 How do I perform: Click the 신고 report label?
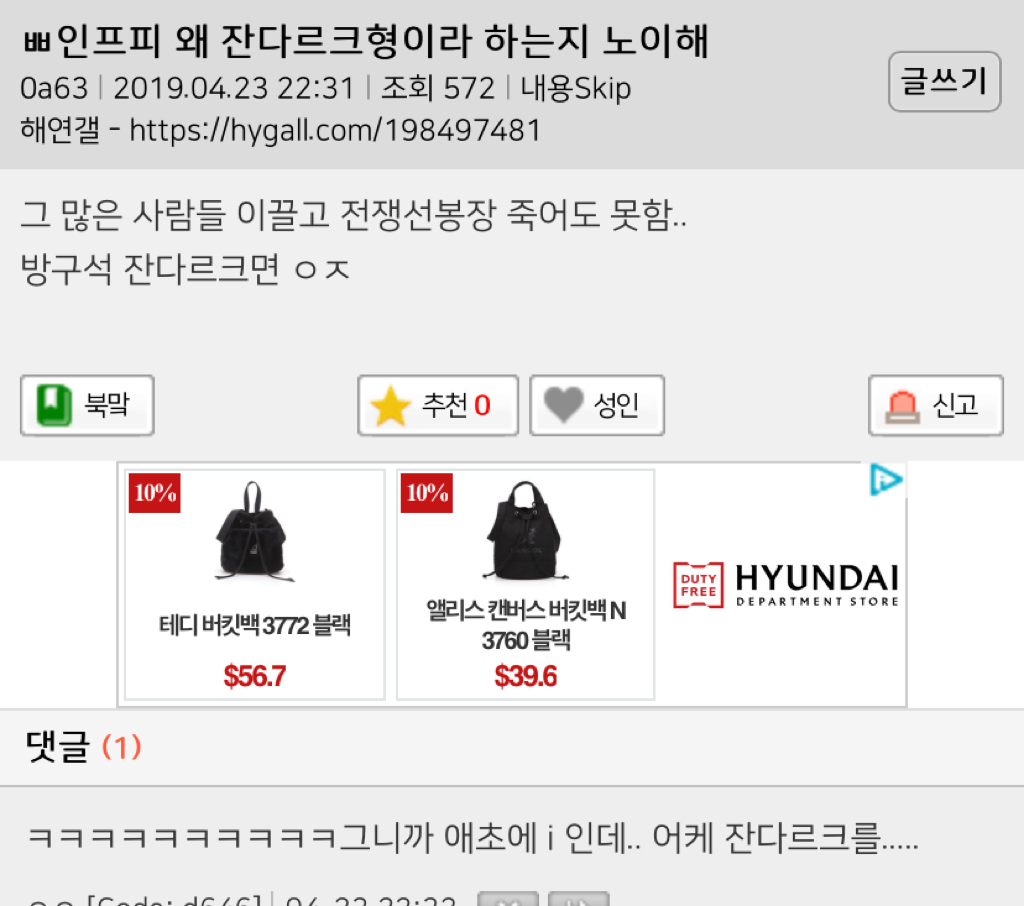click(x=955, y=405)
